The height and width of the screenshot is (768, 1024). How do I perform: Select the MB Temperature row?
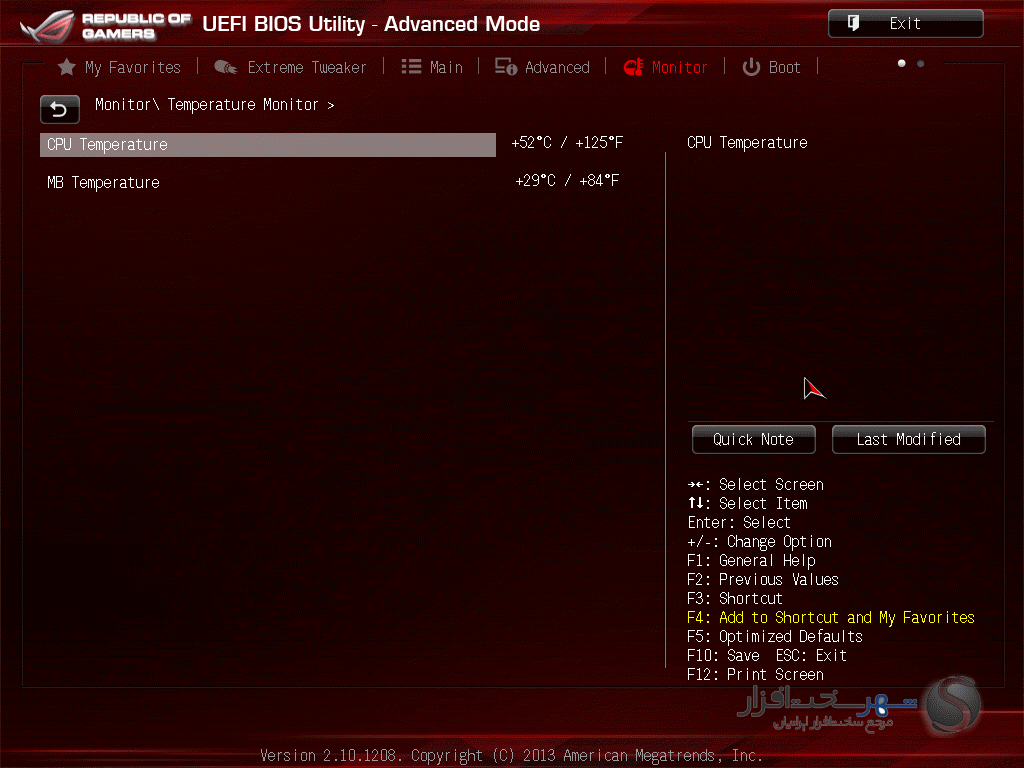tap(268, 182)
